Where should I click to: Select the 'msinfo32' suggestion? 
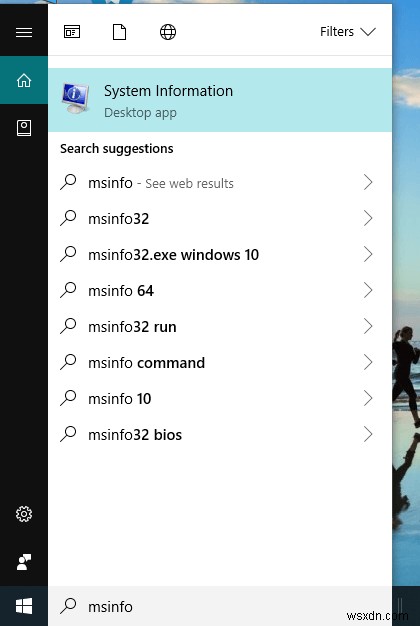[x=220, y=219]
